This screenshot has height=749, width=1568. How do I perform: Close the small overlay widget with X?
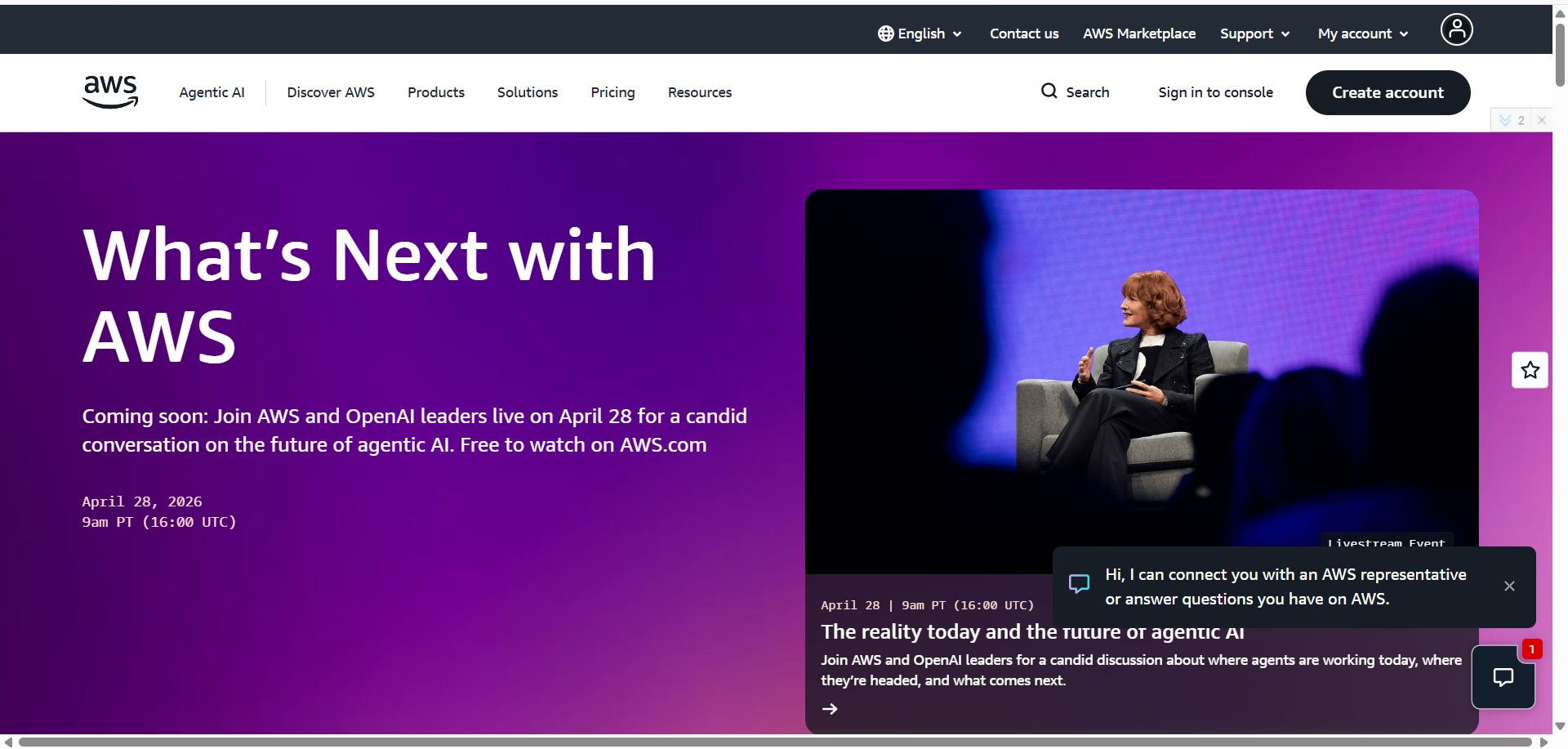pos(1542,120)
